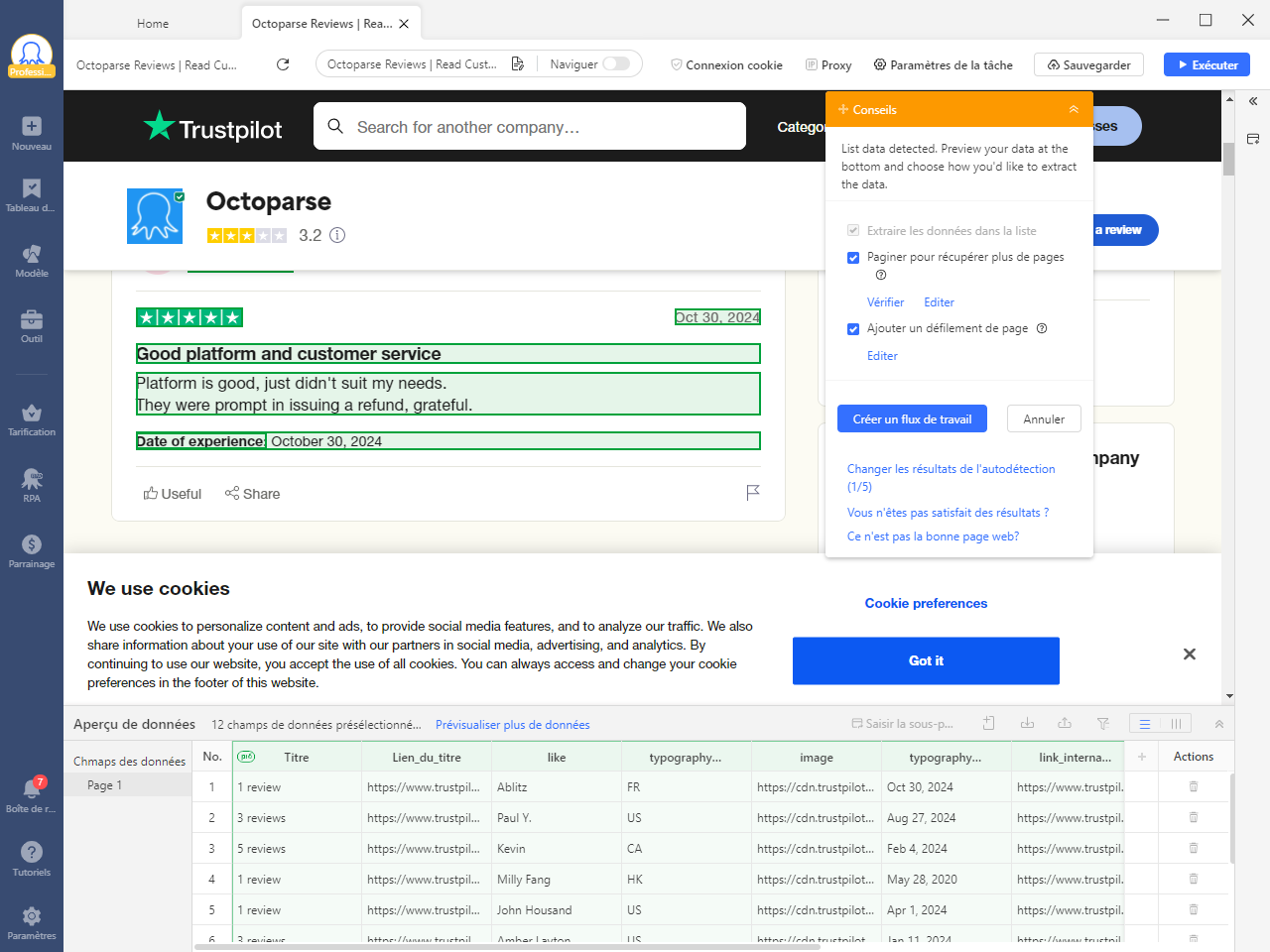Click the rating info icon next to 3.2

point(337,235)
